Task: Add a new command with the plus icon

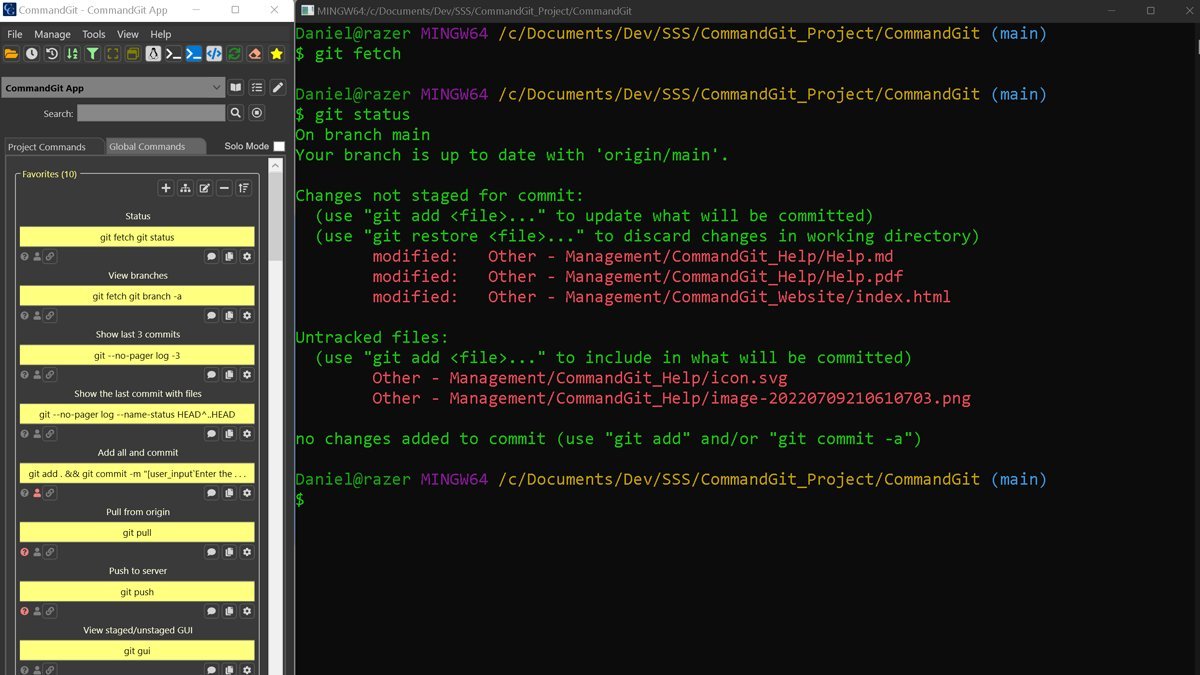Action: 165,188
